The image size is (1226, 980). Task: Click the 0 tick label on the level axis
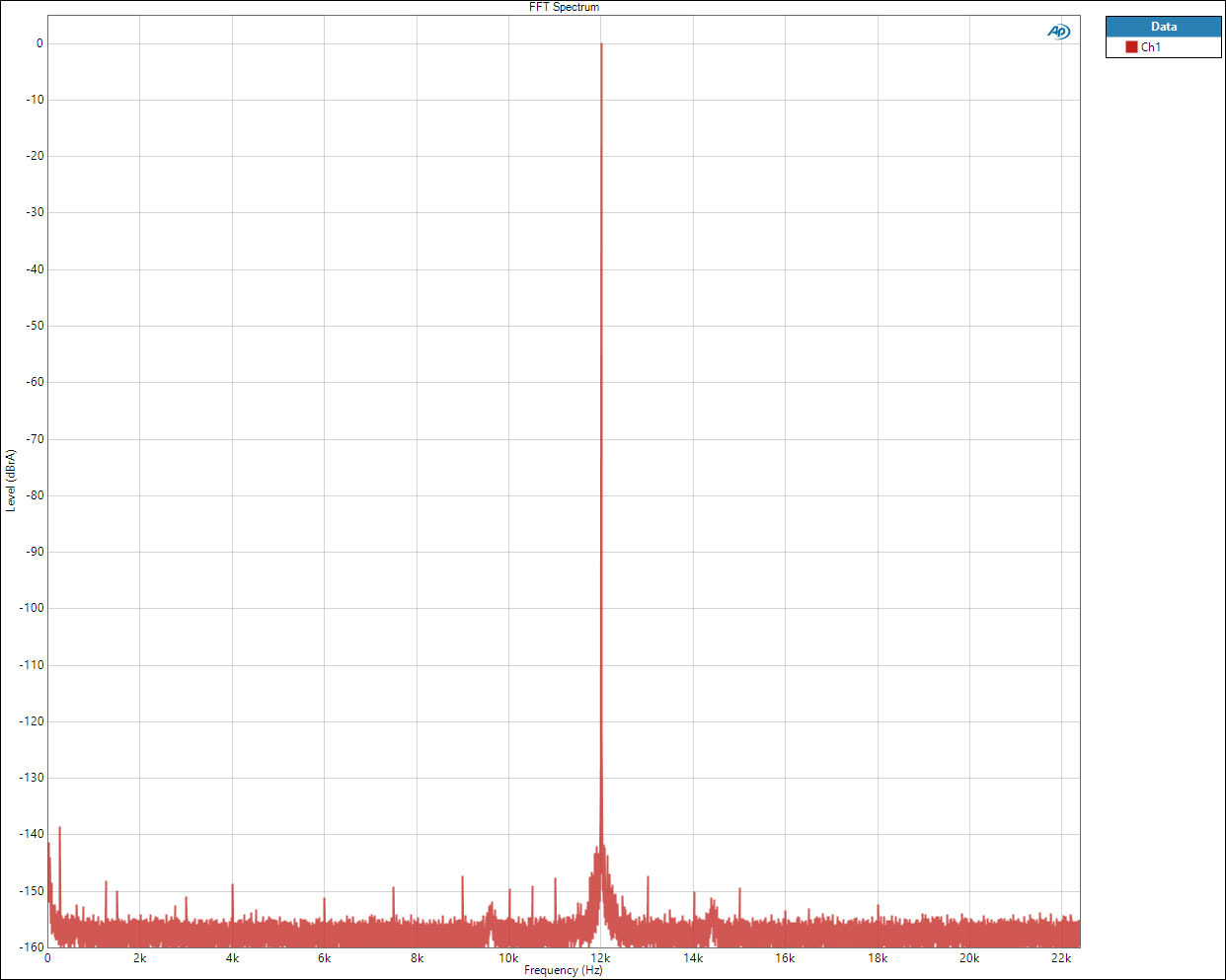(40, 43)
